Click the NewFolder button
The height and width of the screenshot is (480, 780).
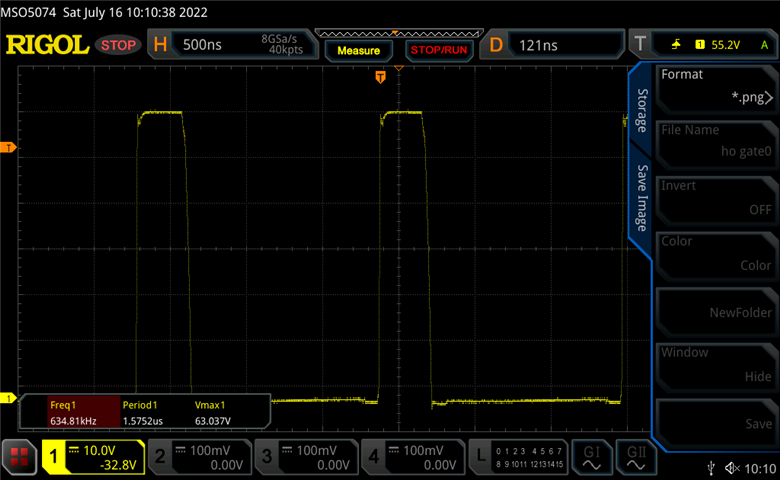click(x=716, y=312)
